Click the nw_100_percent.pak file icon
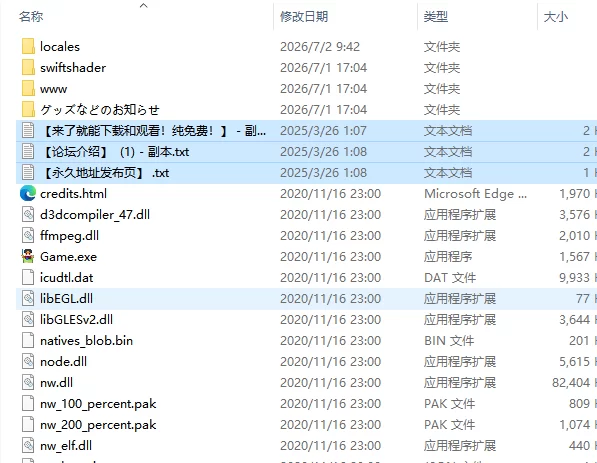This screenshot has height=463, width=597. (x=28, y=403)
